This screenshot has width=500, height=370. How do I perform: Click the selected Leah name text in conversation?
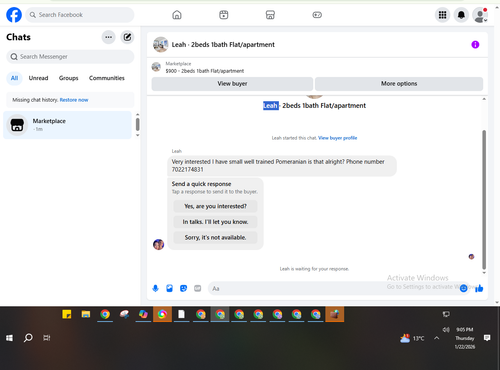coord(271,106)
